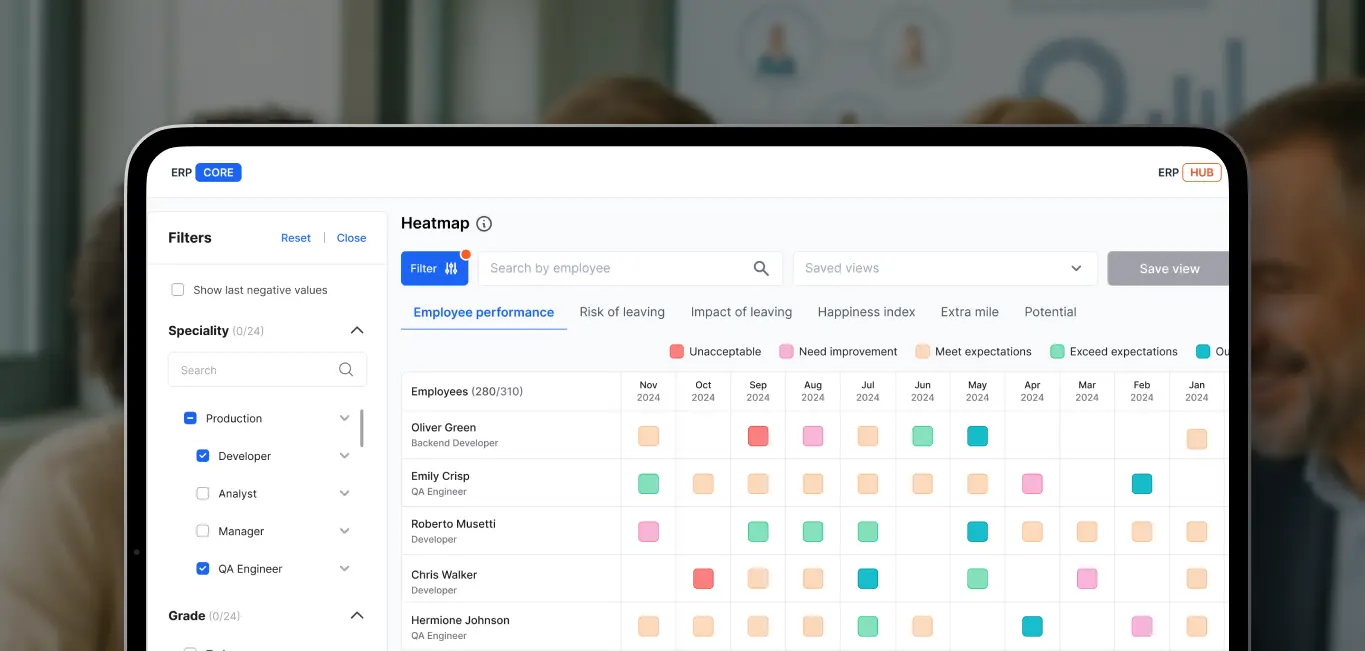Click the ERP CORE logo badge
1365x651 pixels.
click(218, 173)
